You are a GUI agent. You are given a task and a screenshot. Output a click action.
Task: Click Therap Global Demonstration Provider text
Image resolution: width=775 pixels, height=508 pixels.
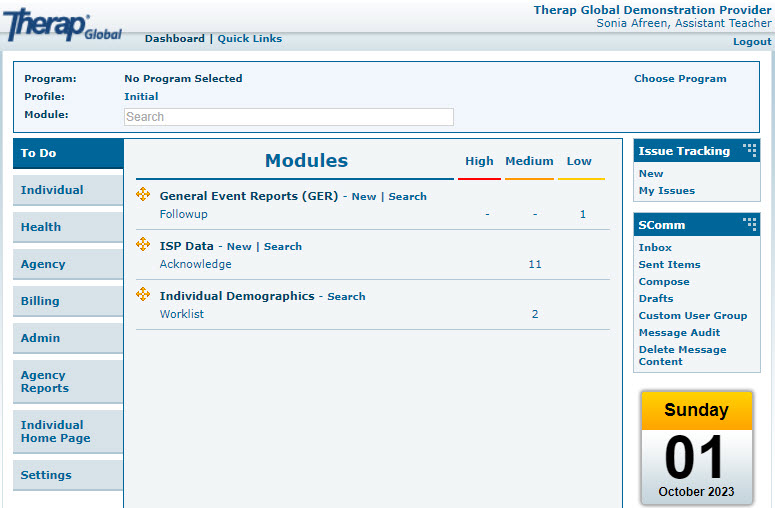coord(652,10)
